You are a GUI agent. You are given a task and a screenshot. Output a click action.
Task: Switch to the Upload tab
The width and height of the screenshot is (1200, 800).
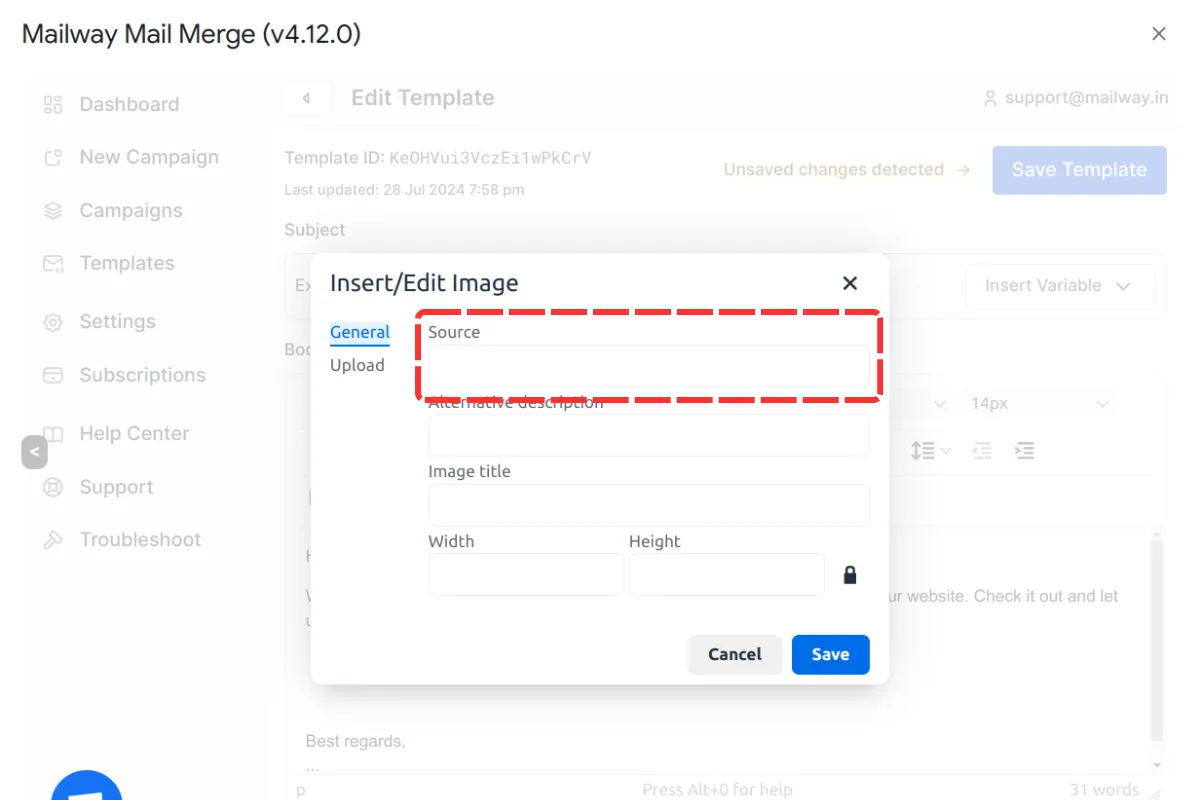(x=357, y=365)
